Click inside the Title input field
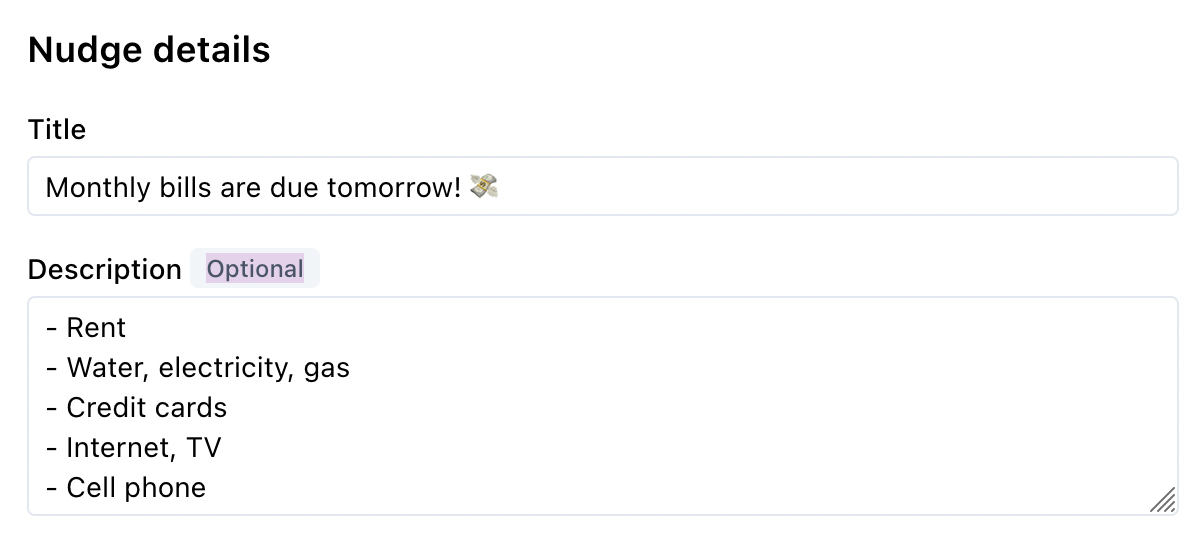Screen dimensions: 1202x542 pos(800,187)
